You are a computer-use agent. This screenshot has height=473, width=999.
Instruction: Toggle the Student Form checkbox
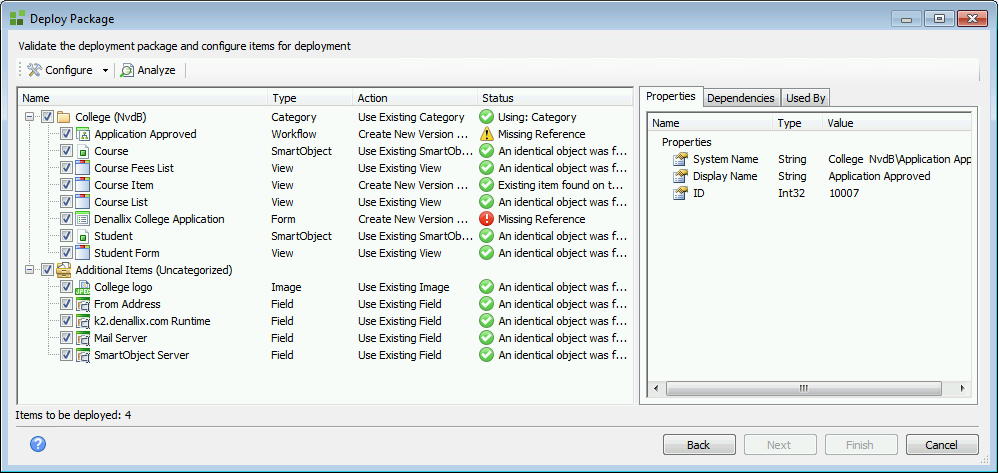[x=66, y=253]
